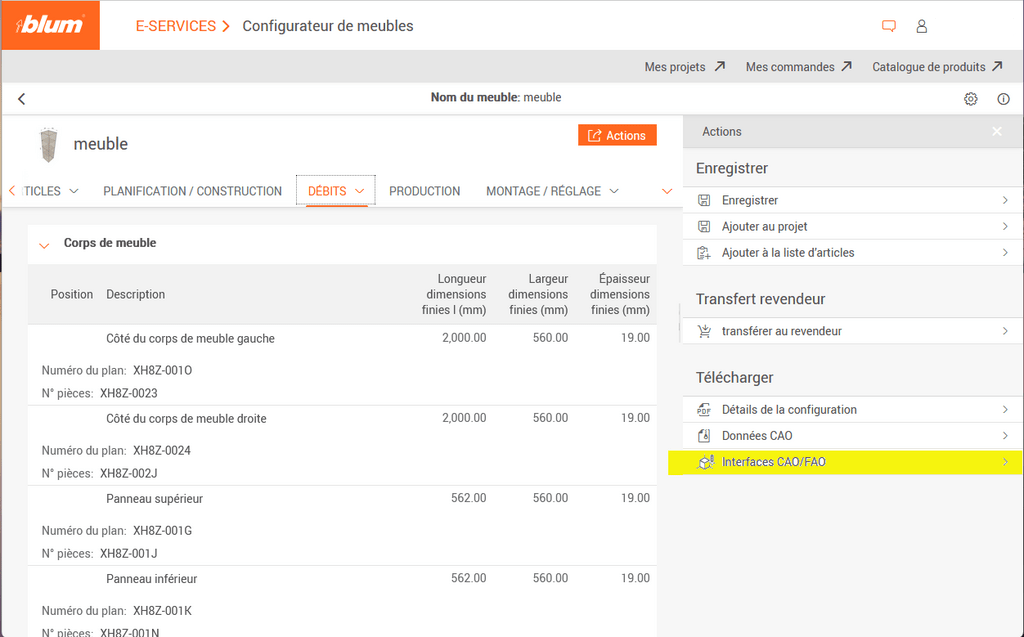This screenshot has height=637, width=1024.
Task: Click Détails de la configuration PDF
Action: [x=788, y=410]
